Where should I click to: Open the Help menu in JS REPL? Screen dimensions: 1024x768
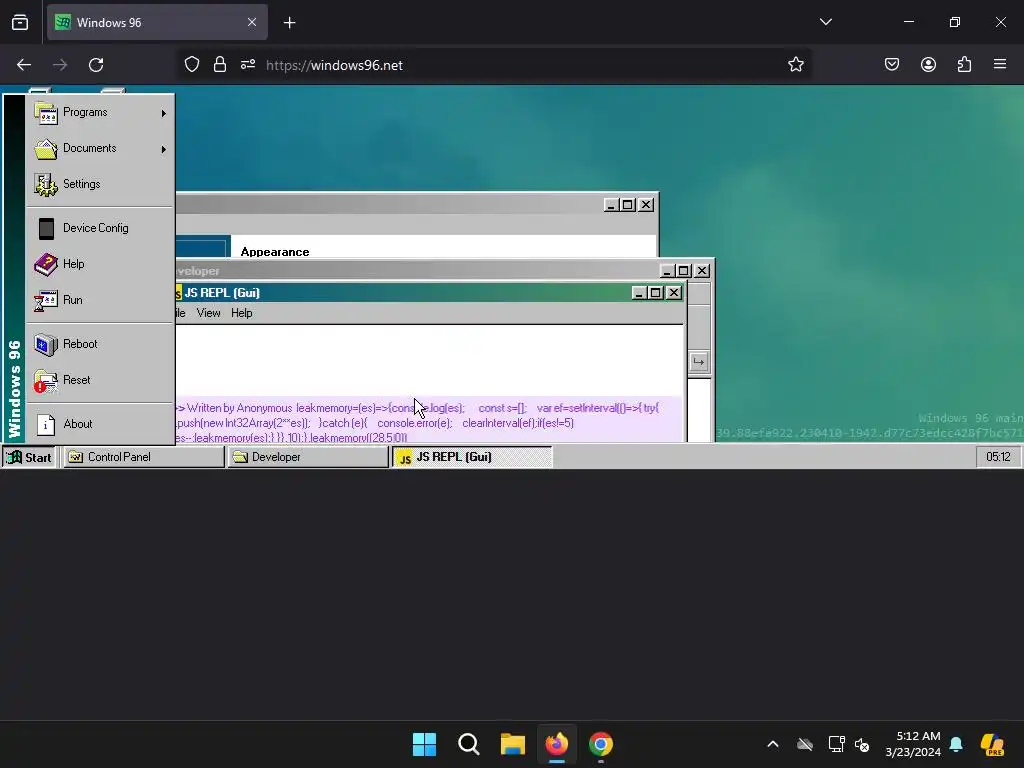coord(242,313)
